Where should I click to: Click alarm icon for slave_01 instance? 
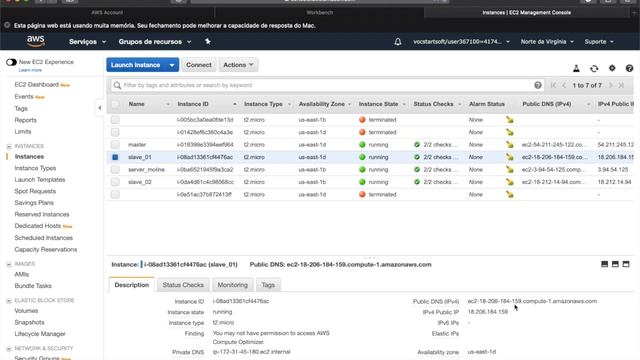click(510, 157)
